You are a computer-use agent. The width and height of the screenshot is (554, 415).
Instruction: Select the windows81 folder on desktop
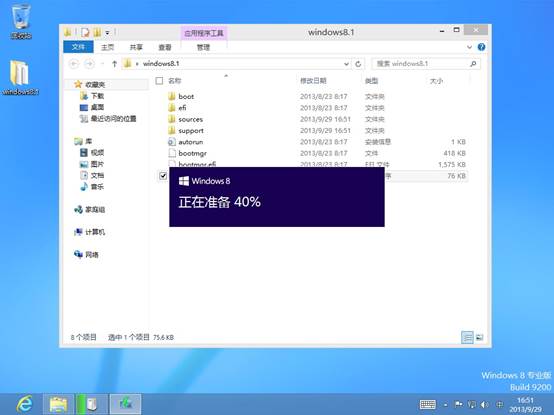pos(20,78)
